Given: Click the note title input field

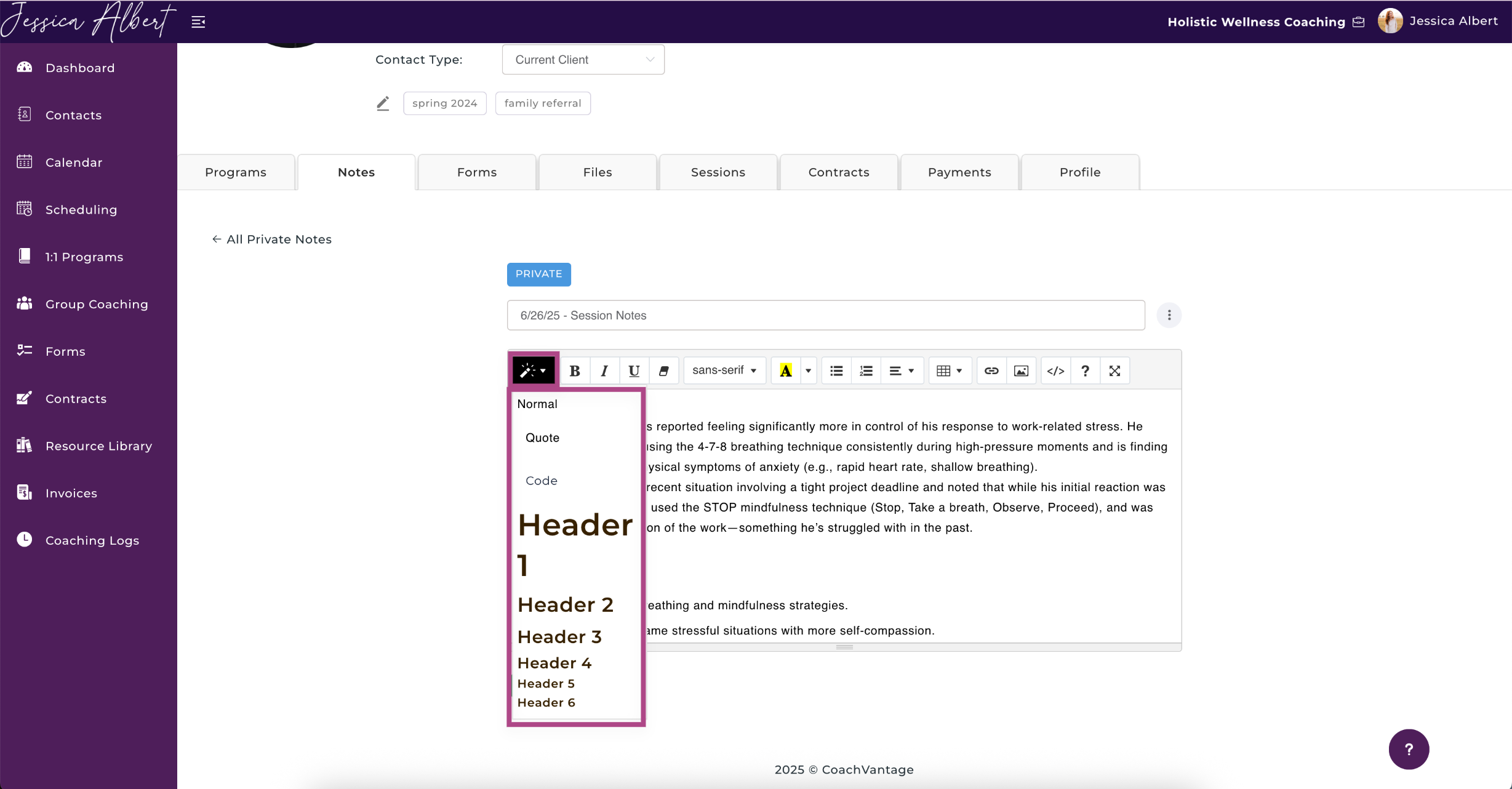Looking at the screenshot, I should 826,315.
